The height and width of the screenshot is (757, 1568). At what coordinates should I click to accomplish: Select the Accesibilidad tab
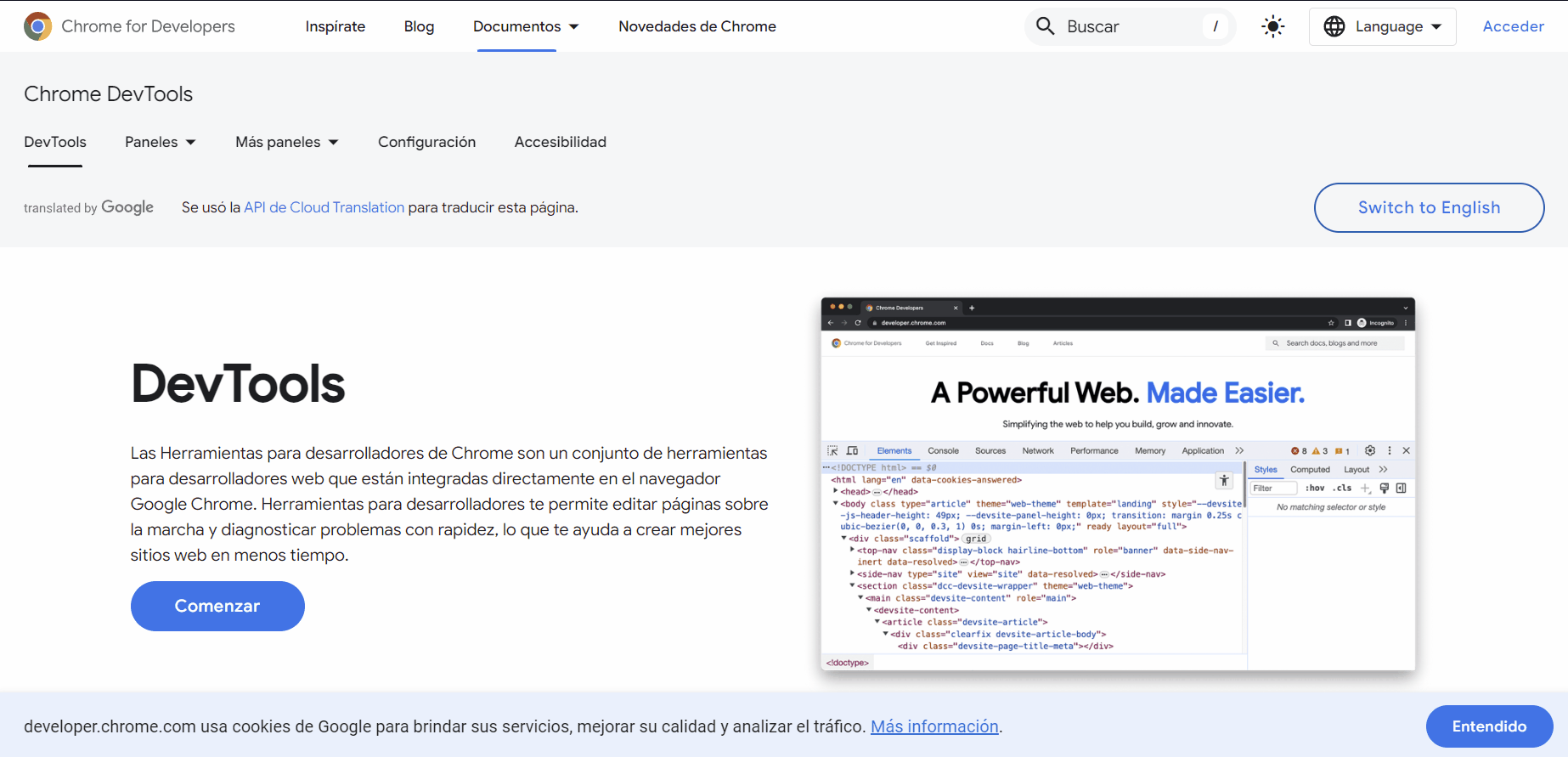pos(560,142)
